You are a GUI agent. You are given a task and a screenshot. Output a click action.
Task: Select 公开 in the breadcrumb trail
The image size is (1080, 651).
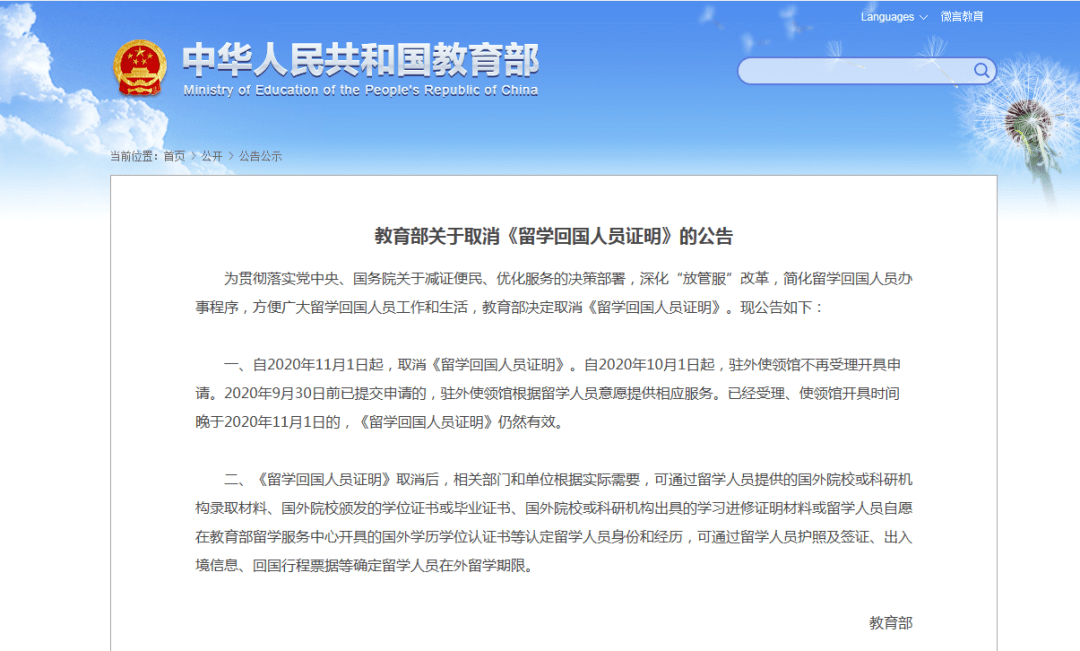[212, 156]
